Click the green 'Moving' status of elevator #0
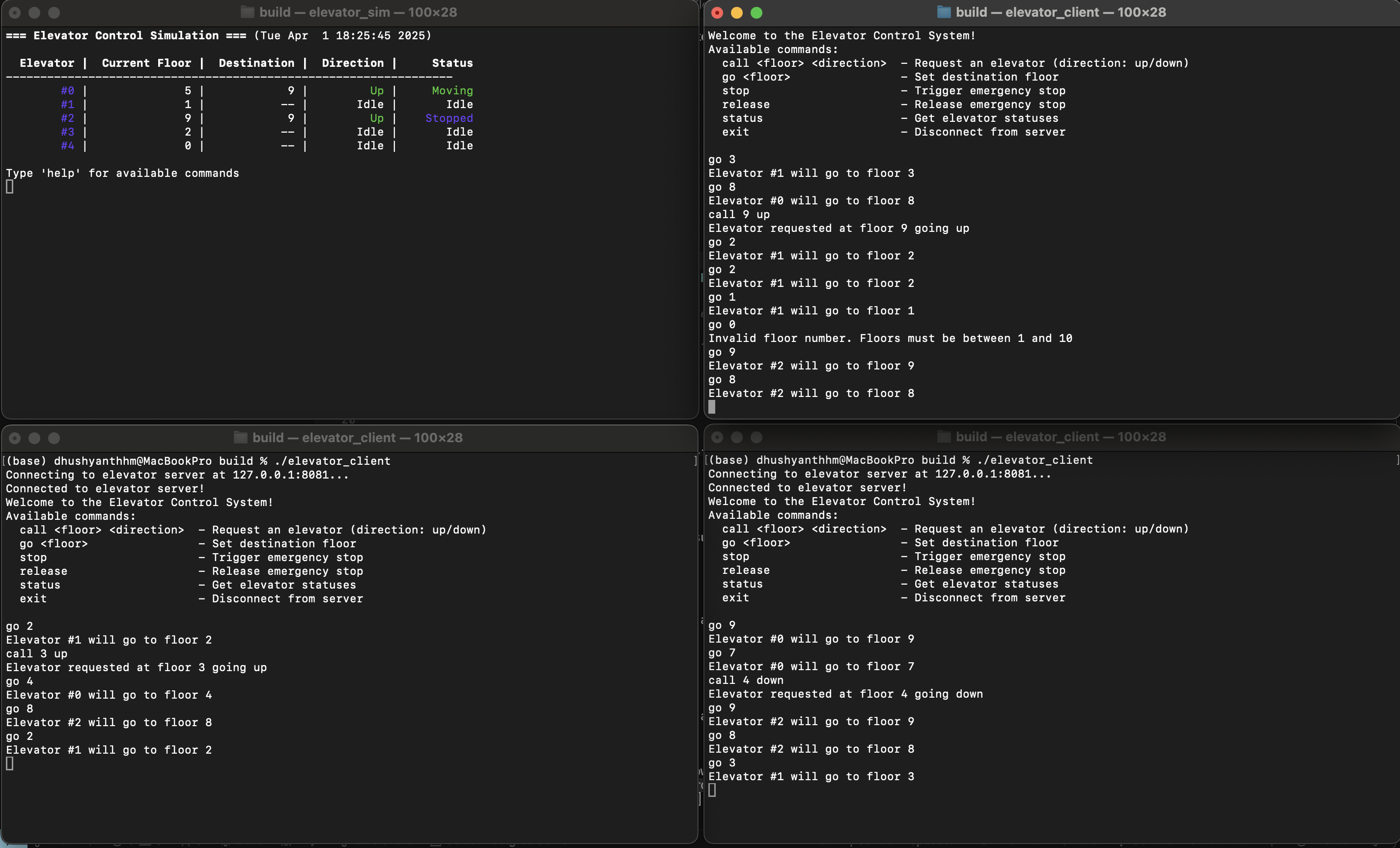Viewport: 1400px width, 848px height. coord(452,90)
